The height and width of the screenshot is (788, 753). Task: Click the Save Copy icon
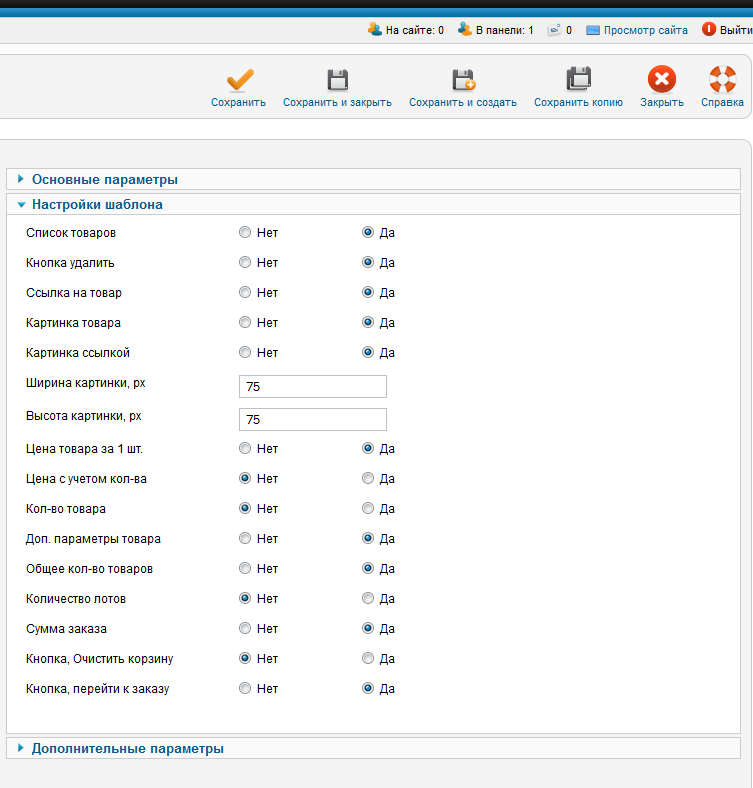pyautogui.click(x=578, y=80)
